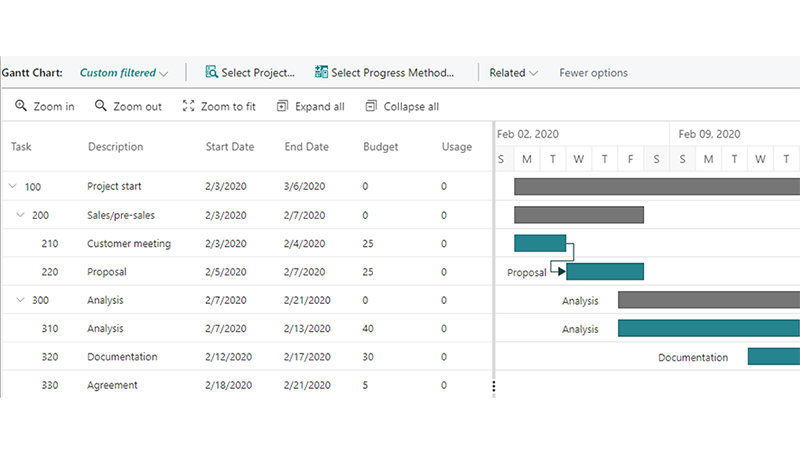This screenshot has width=800, height=454.
Task: Select the Agreement description in row 330
Action: pos(112,385)
